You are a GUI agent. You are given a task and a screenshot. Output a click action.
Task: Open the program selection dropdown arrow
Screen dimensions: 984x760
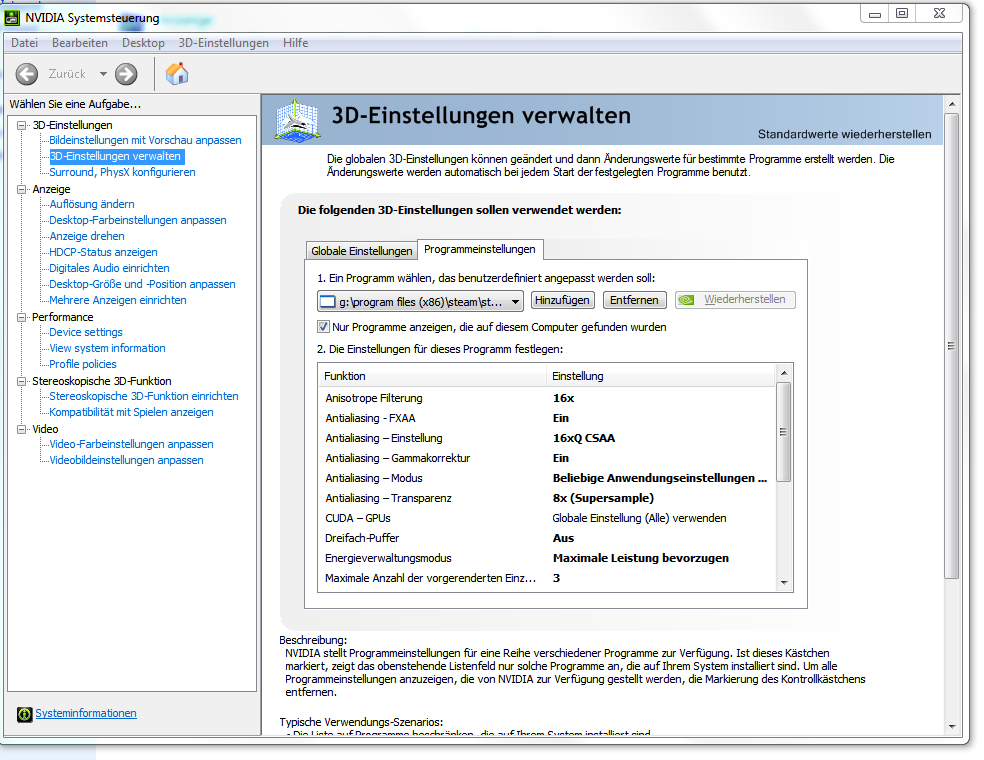click(515, 302)
